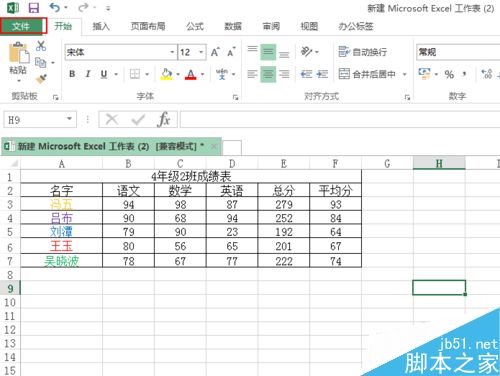Viewport: 500px width, 376px height.
Task: Click the insert function fx icon
Action: [164, 119]
